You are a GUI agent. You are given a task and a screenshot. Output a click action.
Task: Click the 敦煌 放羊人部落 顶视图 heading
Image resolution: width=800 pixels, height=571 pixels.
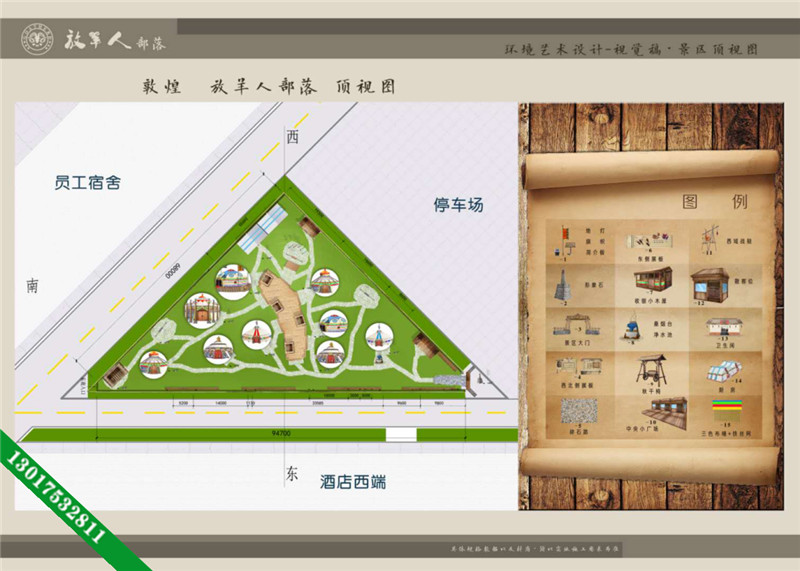click(x=269, y=87)
